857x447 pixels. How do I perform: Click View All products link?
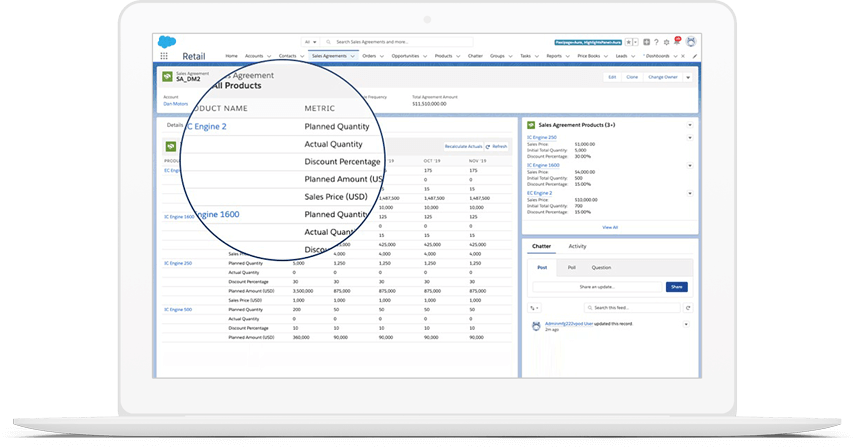tap(610, 227)
